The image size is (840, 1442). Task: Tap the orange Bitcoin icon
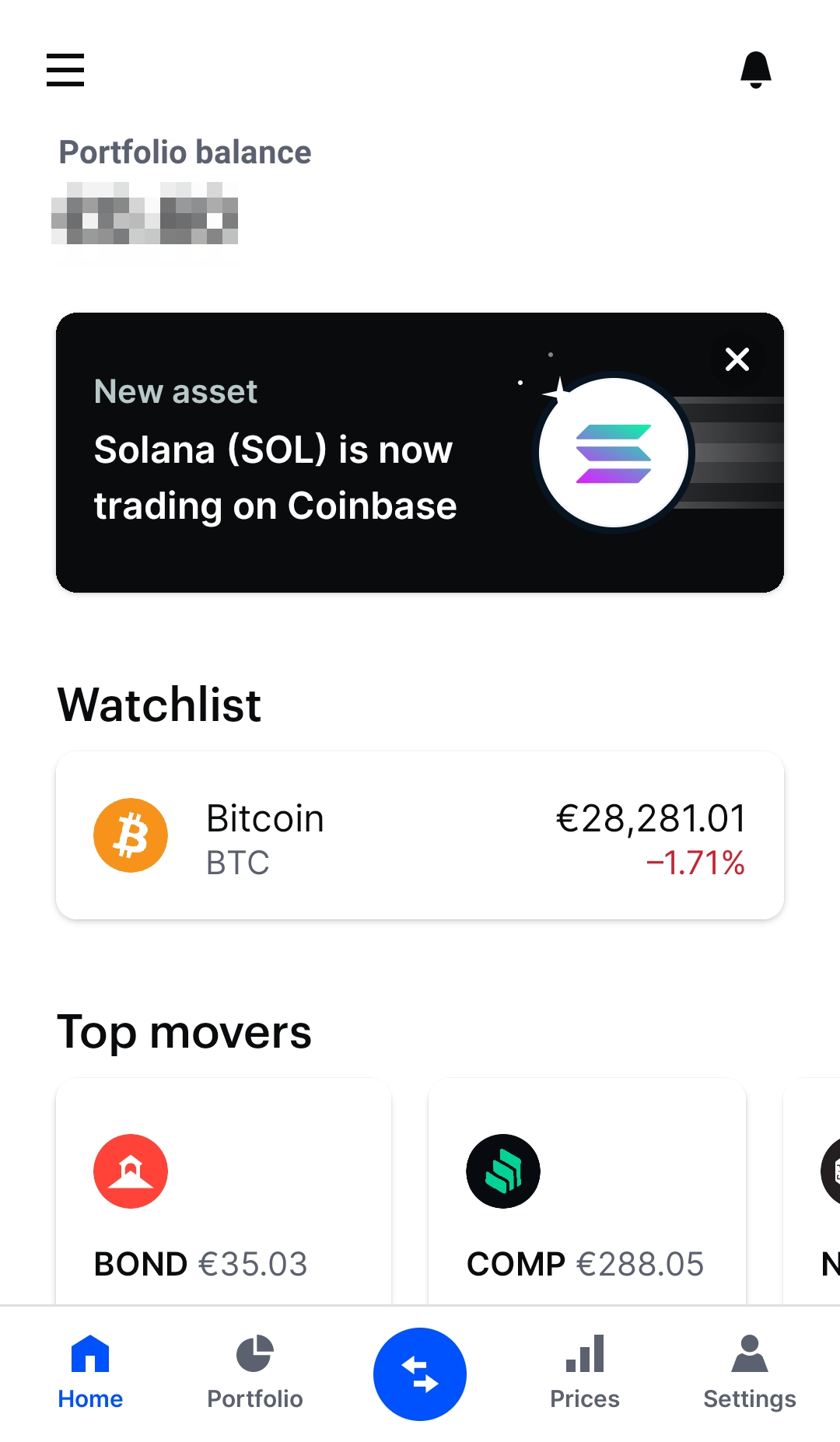coord(131,835)
